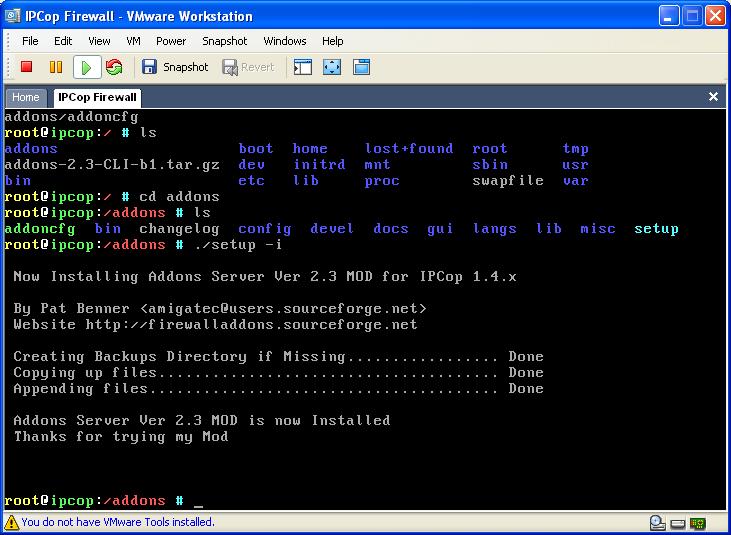The width and height of the screenshot is (731, 535).
Task: Click the 'usr' directory name
Action: point(576,165)
